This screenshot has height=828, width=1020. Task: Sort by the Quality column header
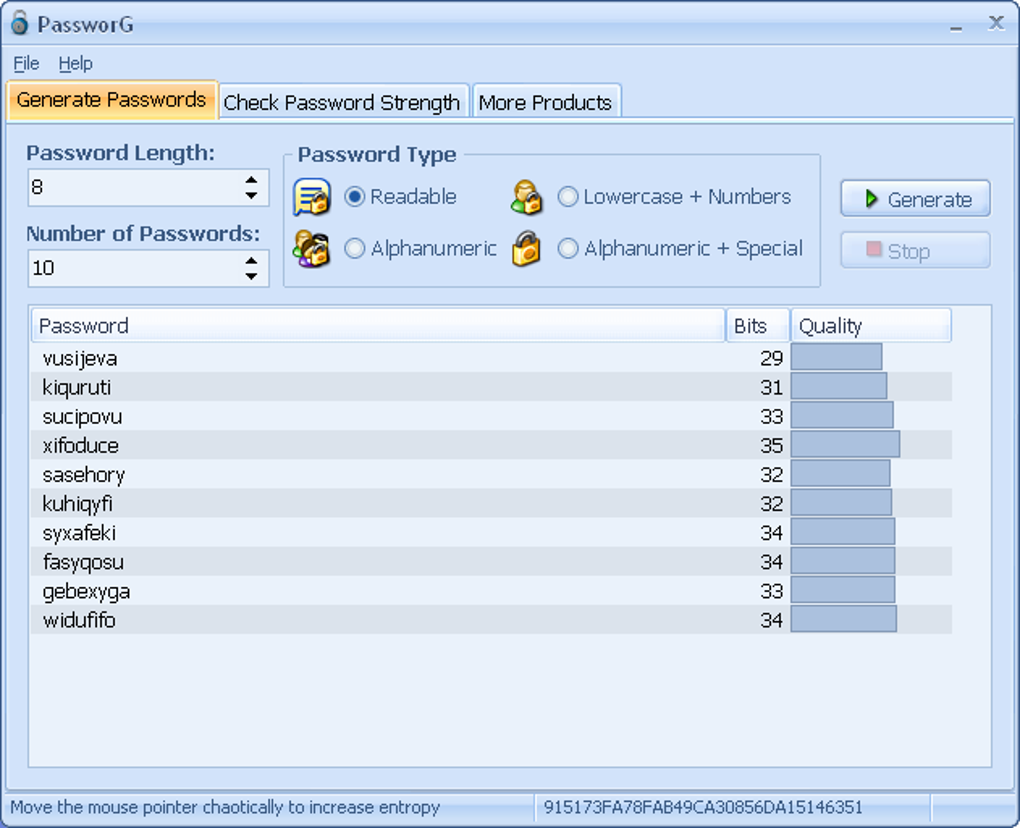pyautogui.click(x=871, y=325)
